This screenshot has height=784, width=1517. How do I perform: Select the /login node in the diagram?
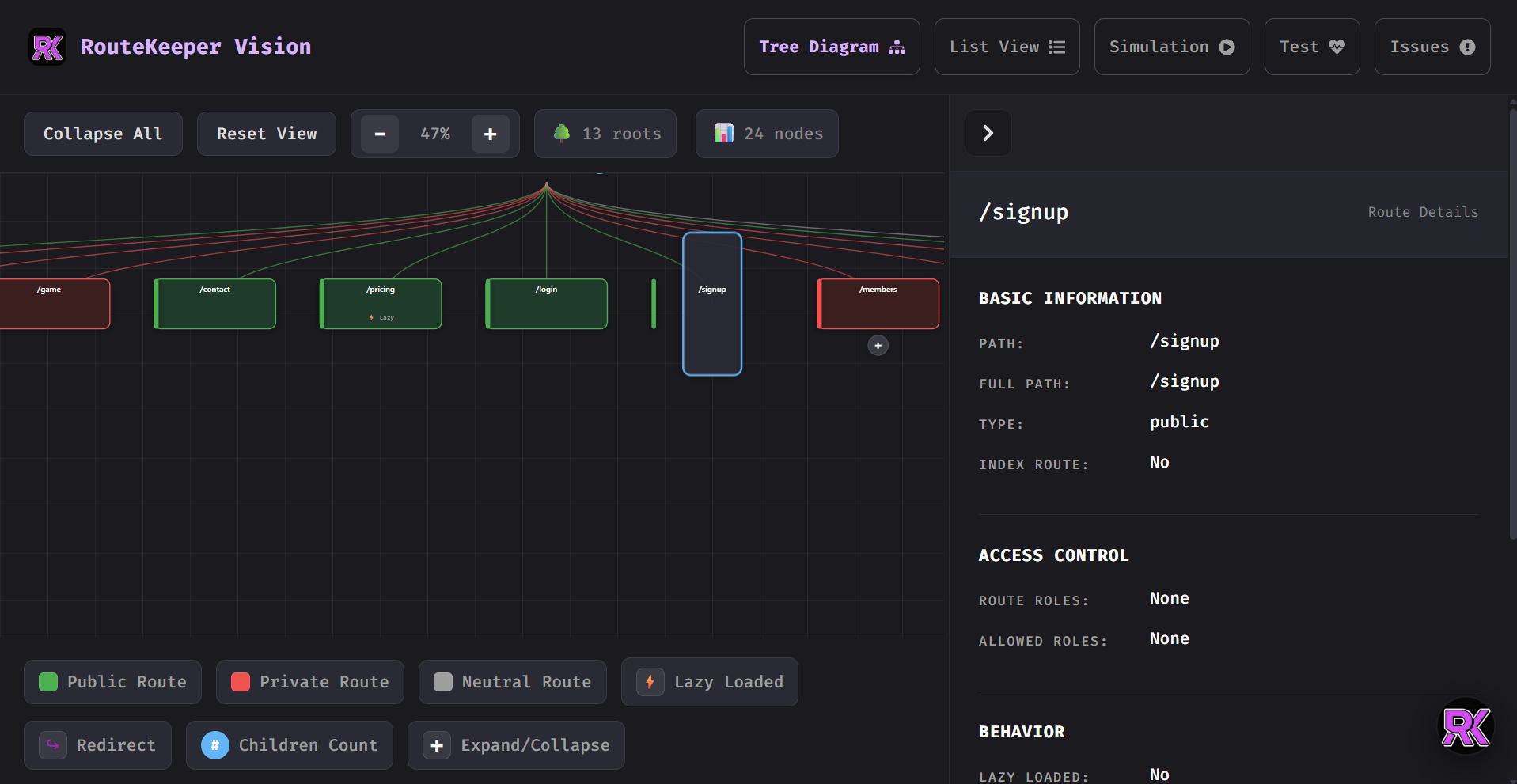546,303
